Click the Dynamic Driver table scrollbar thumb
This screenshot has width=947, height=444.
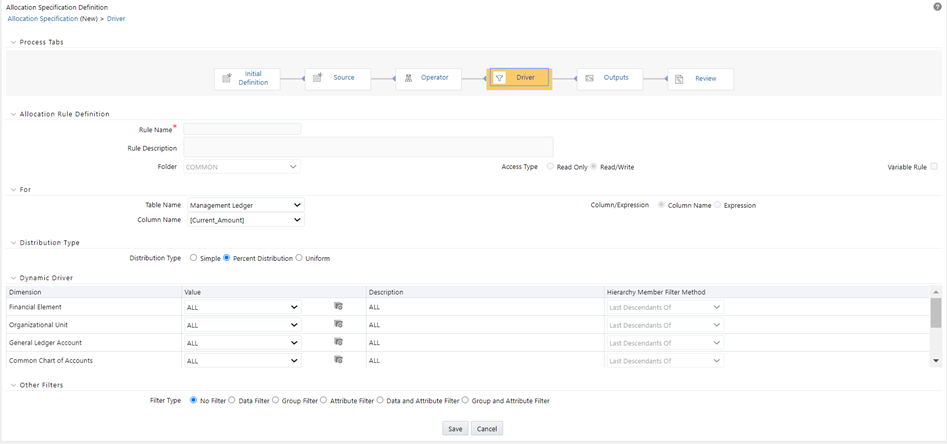click(x=936, y=312)
